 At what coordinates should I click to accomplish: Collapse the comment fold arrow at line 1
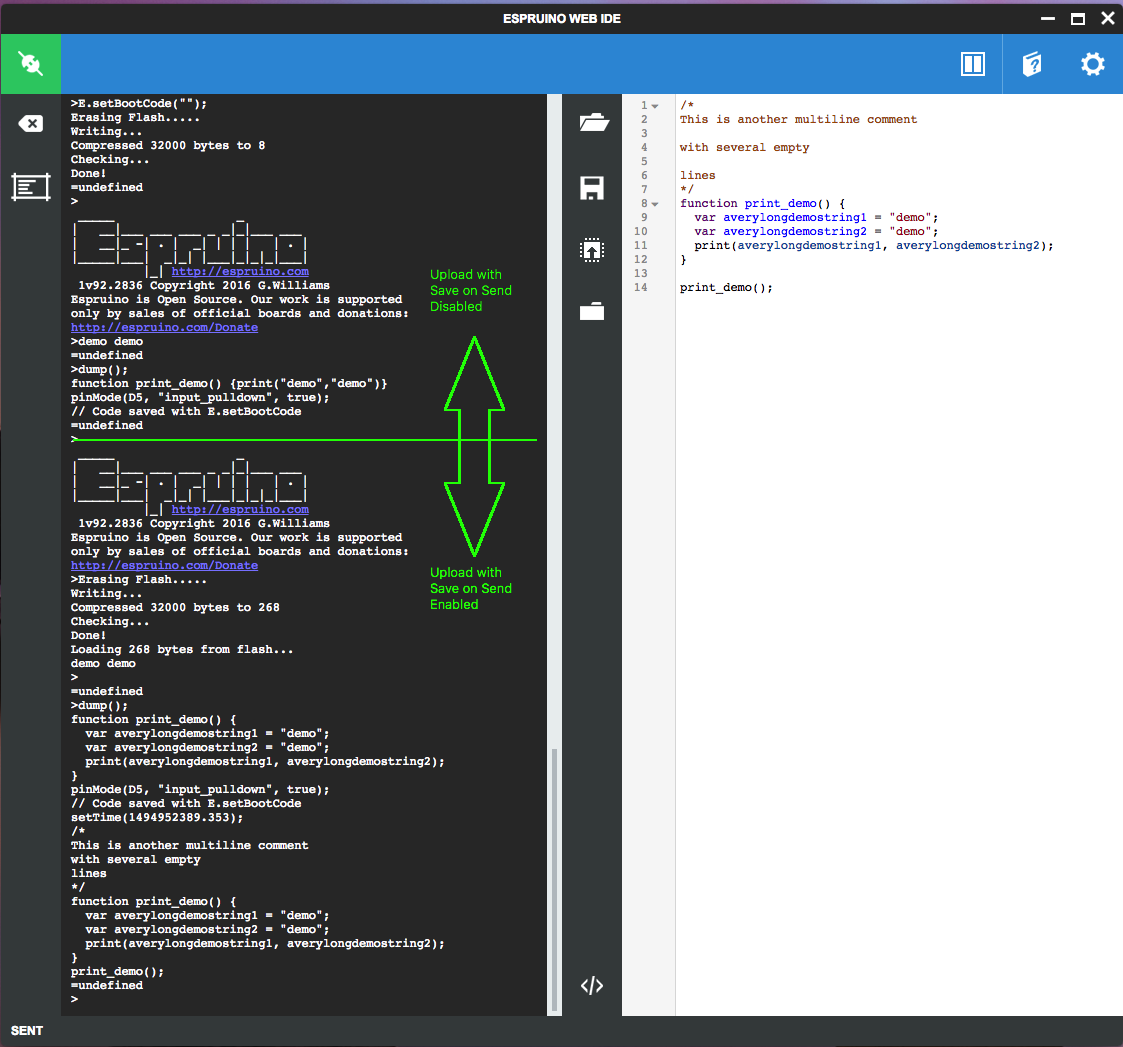point(655,106)
